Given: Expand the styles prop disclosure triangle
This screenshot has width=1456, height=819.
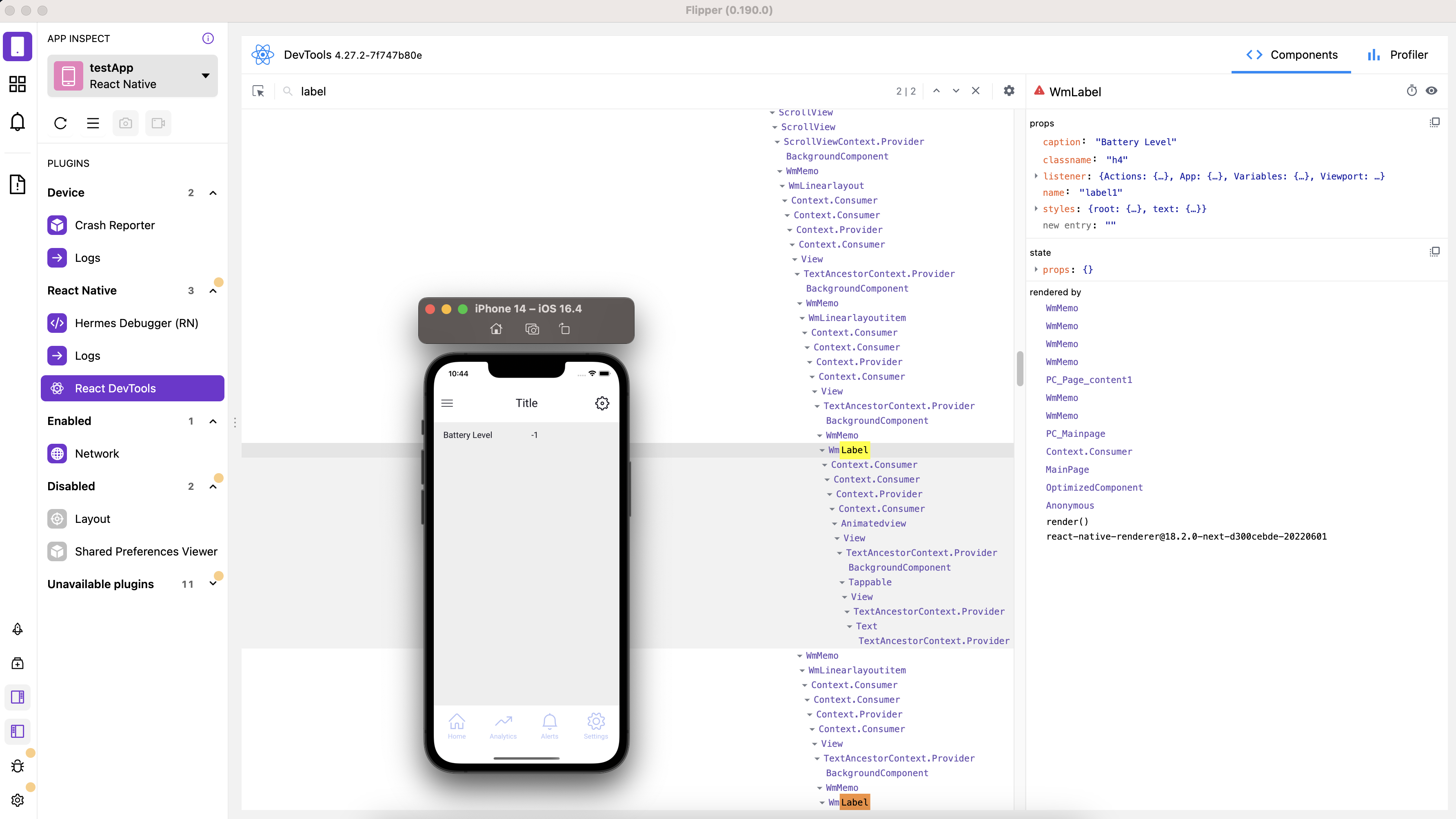Looking at the screenshot, I should pos(1036,208).
